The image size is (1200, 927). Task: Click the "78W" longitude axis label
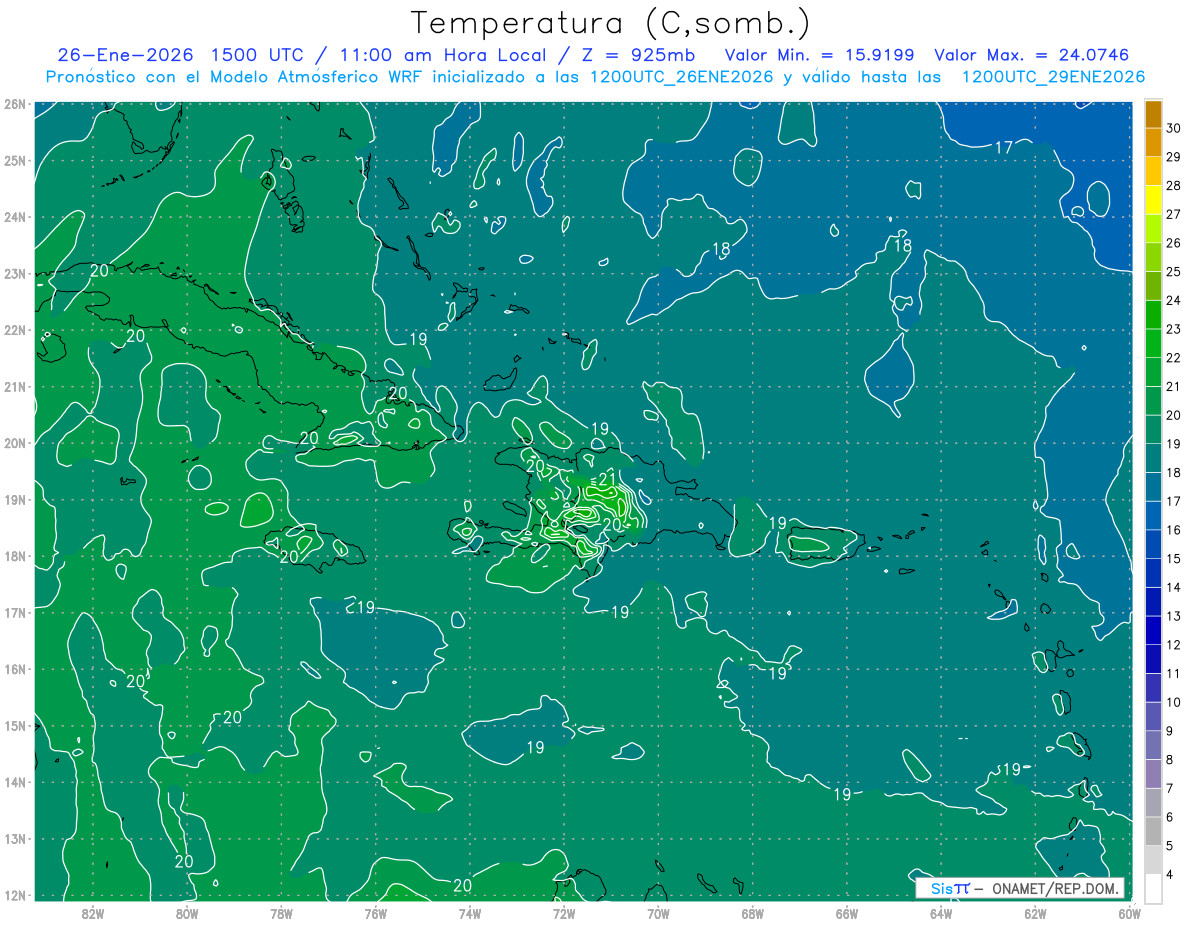coord(281,913)
